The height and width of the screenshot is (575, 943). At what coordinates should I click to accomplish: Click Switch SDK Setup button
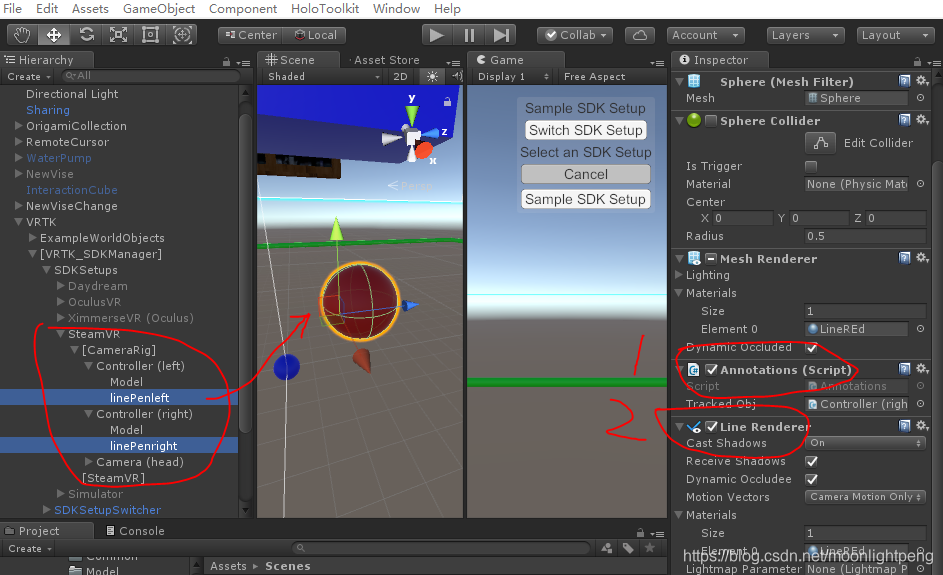pyautogui.click(x=586, y=131)
